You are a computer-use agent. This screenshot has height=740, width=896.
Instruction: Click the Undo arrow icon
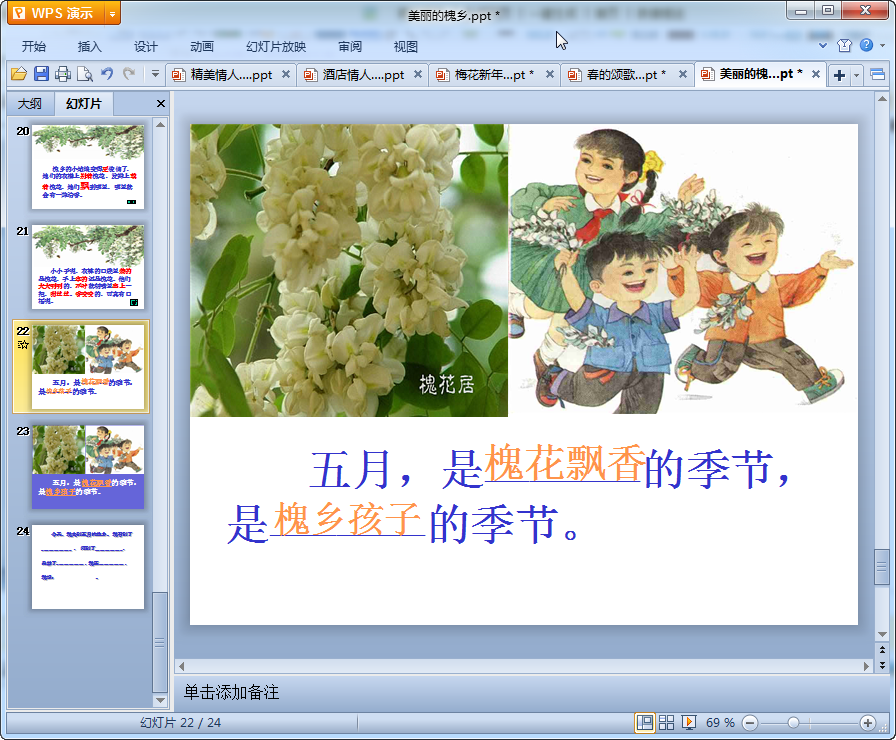coord(107,74)
